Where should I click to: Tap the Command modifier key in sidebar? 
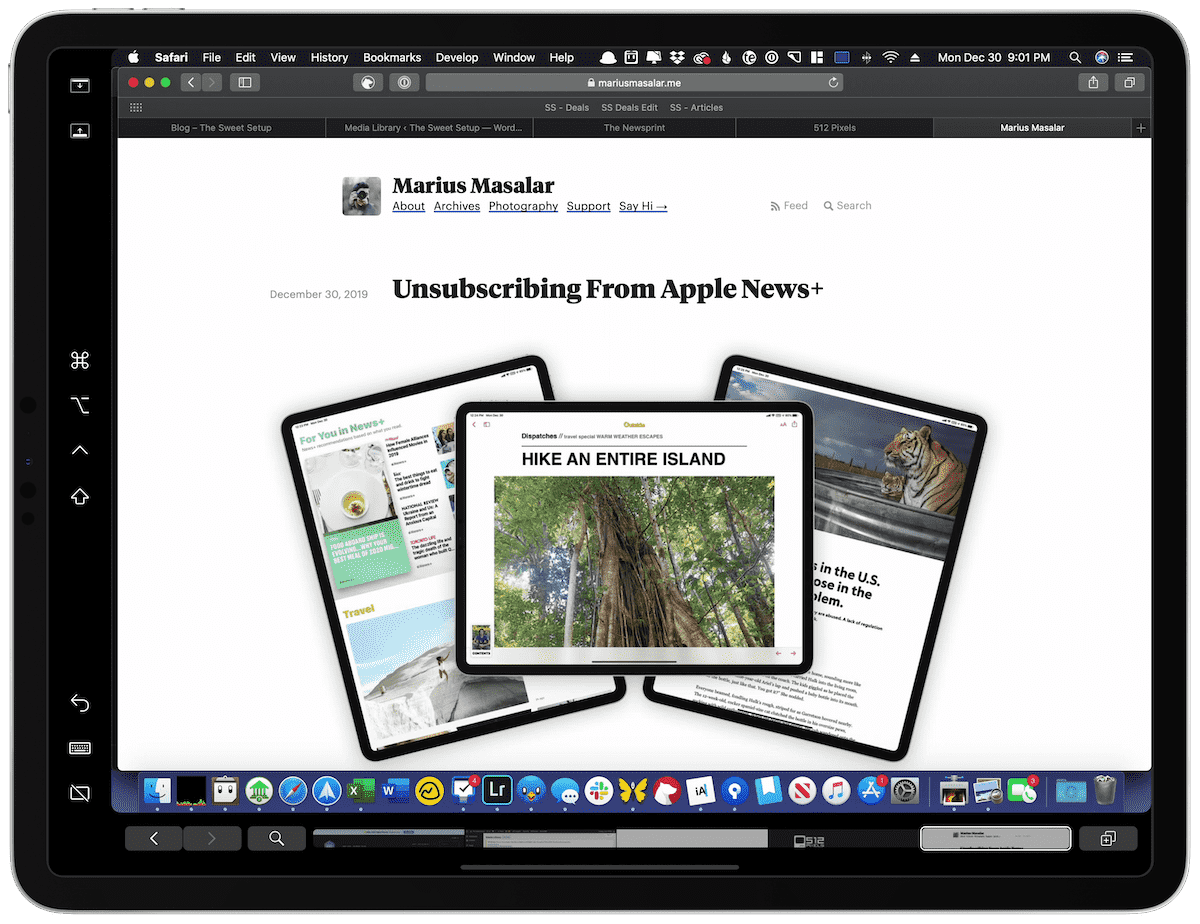coord(80,361)
